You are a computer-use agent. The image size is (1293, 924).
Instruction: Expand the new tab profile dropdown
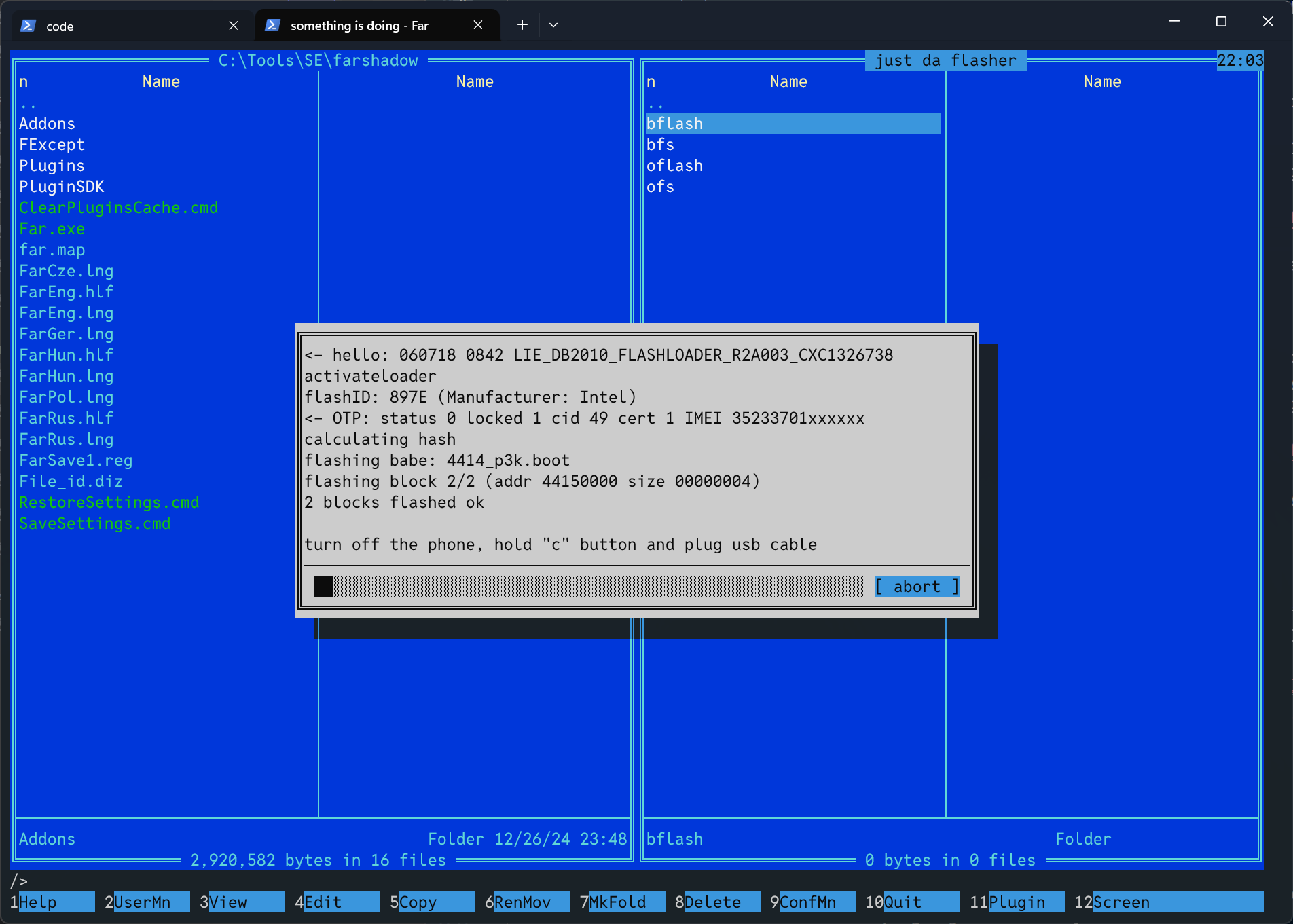coord(553,25)
